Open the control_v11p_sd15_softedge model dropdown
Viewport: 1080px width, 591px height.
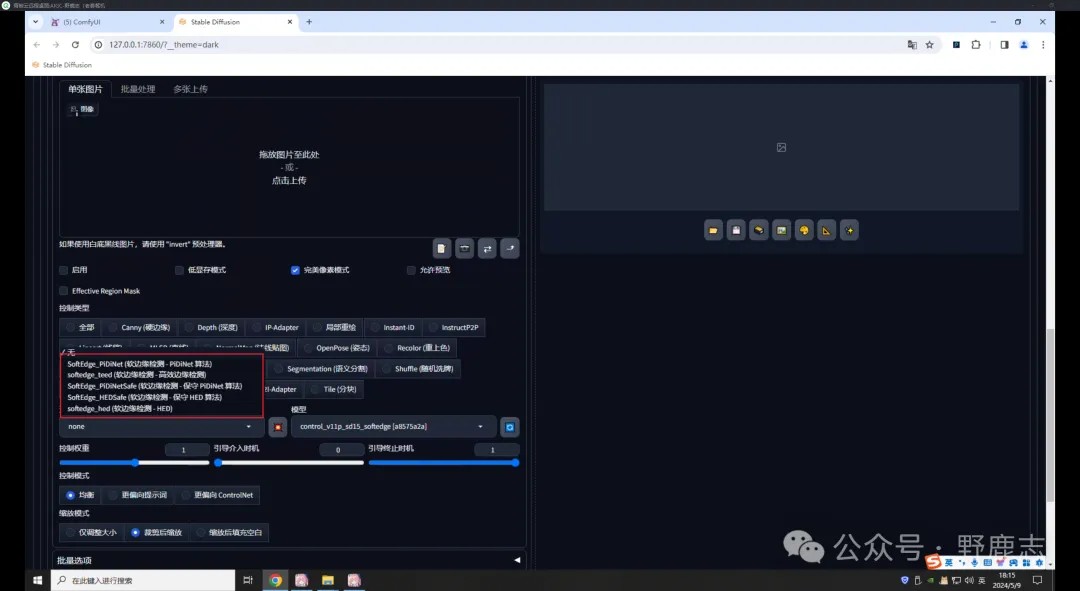coord(393,427)
